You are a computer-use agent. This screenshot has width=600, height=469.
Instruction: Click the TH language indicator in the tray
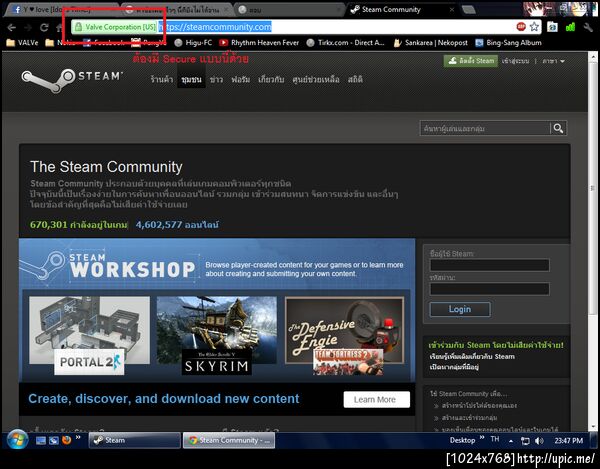click(x=495, y=439)
